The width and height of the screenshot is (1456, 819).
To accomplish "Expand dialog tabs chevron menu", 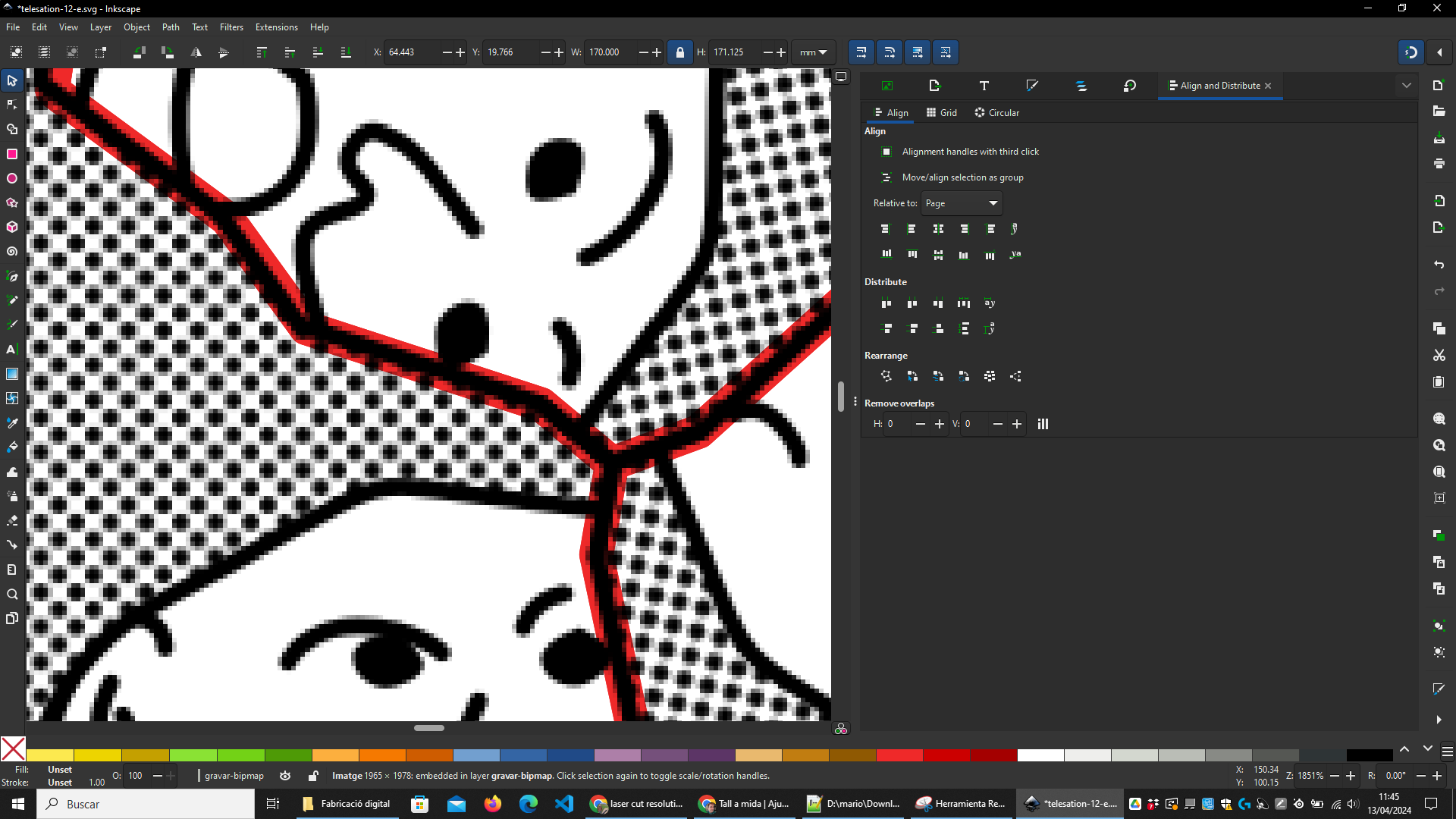I will [x=1407, y=86].
